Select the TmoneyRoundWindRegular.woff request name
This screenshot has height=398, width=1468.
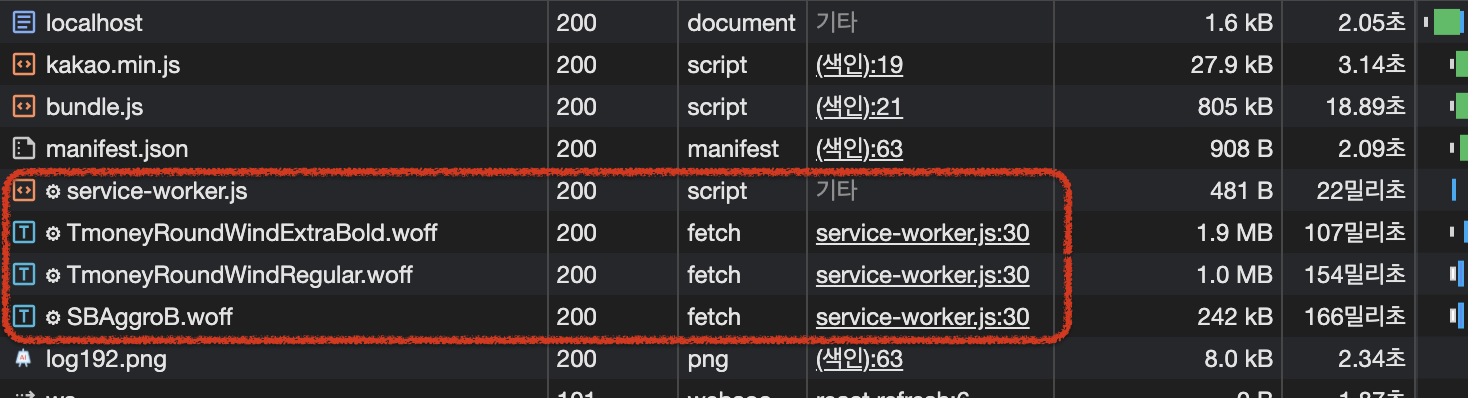239,275
